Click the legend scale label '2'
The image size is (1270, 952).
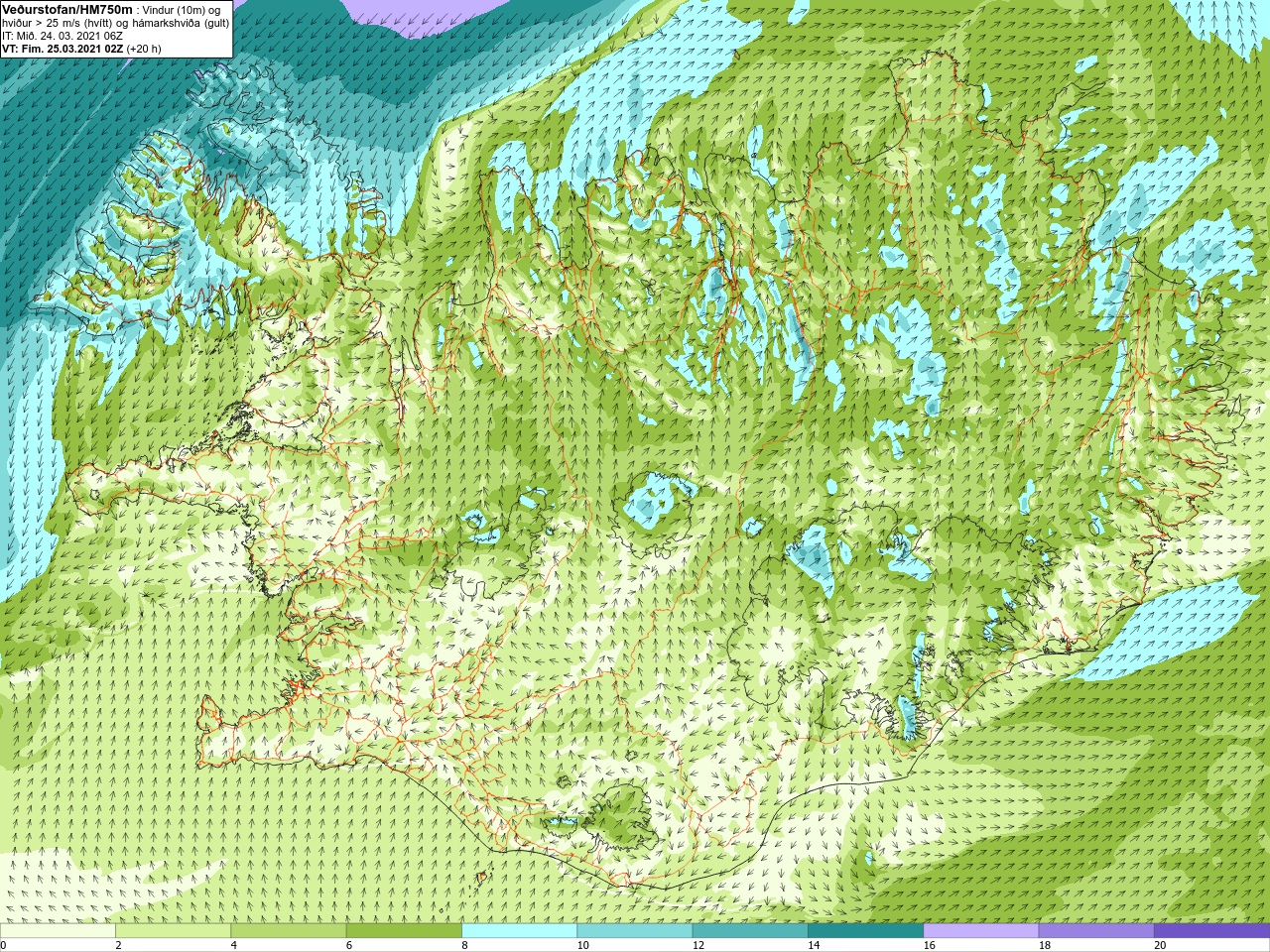(x=119, y=945)
